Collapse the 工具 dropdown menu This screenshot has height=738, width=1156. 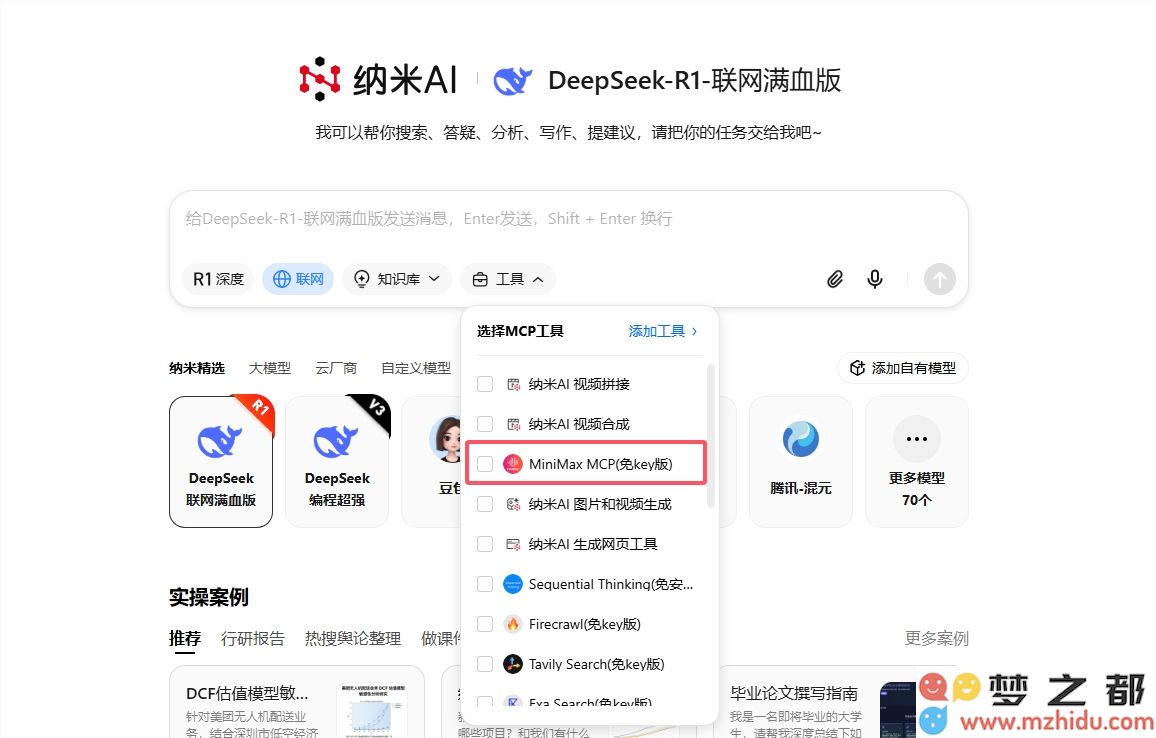(x=508, y=279)
